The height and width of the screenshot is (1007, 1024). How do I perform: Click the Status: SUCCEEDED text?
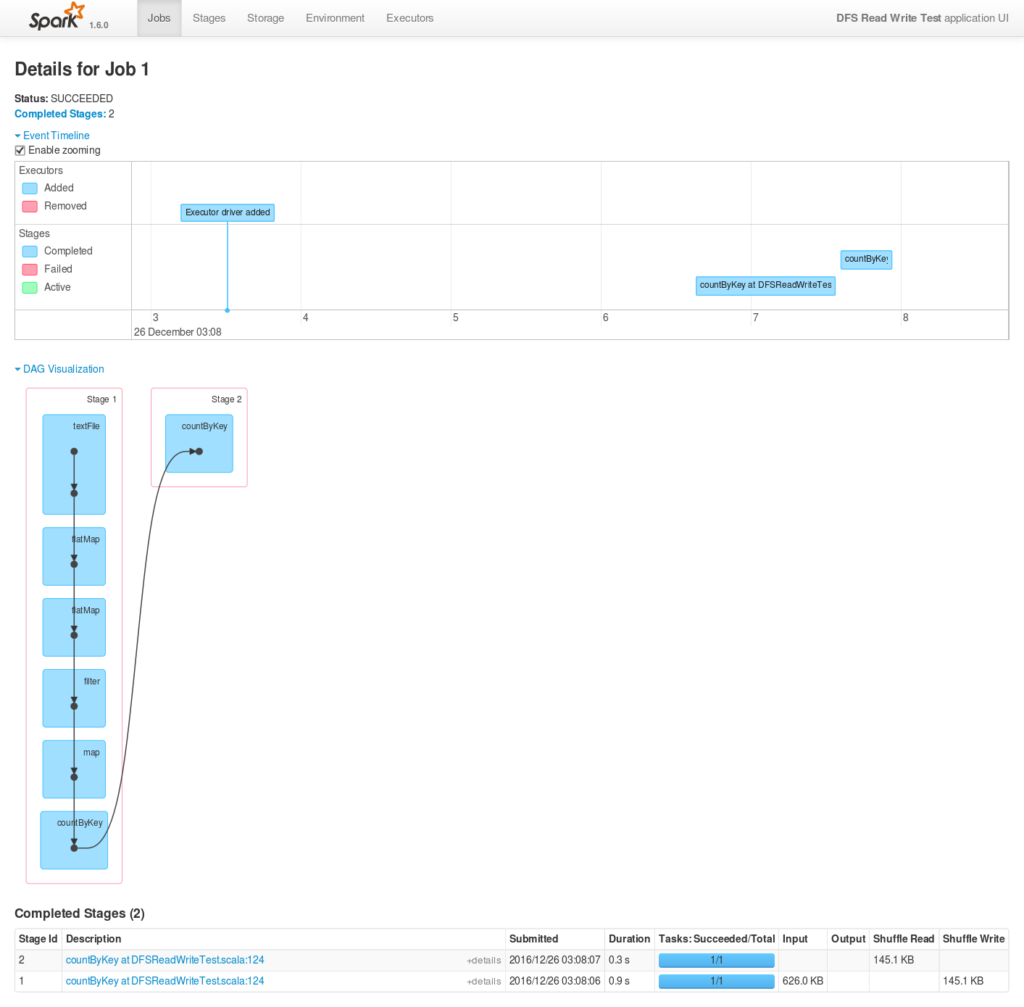(x=63, y=99)
